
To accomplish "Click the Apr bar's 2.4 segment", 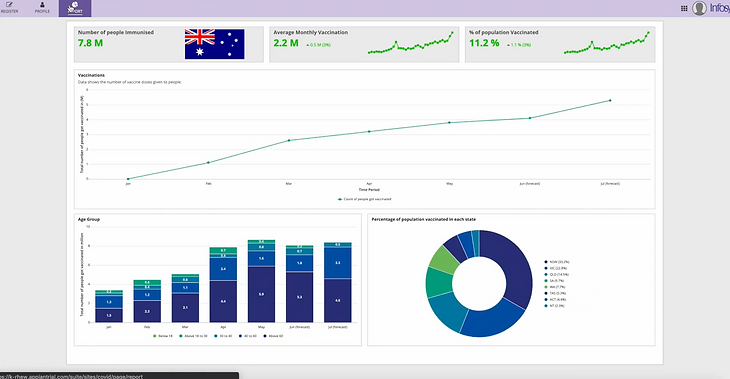I will click(223, 269).
